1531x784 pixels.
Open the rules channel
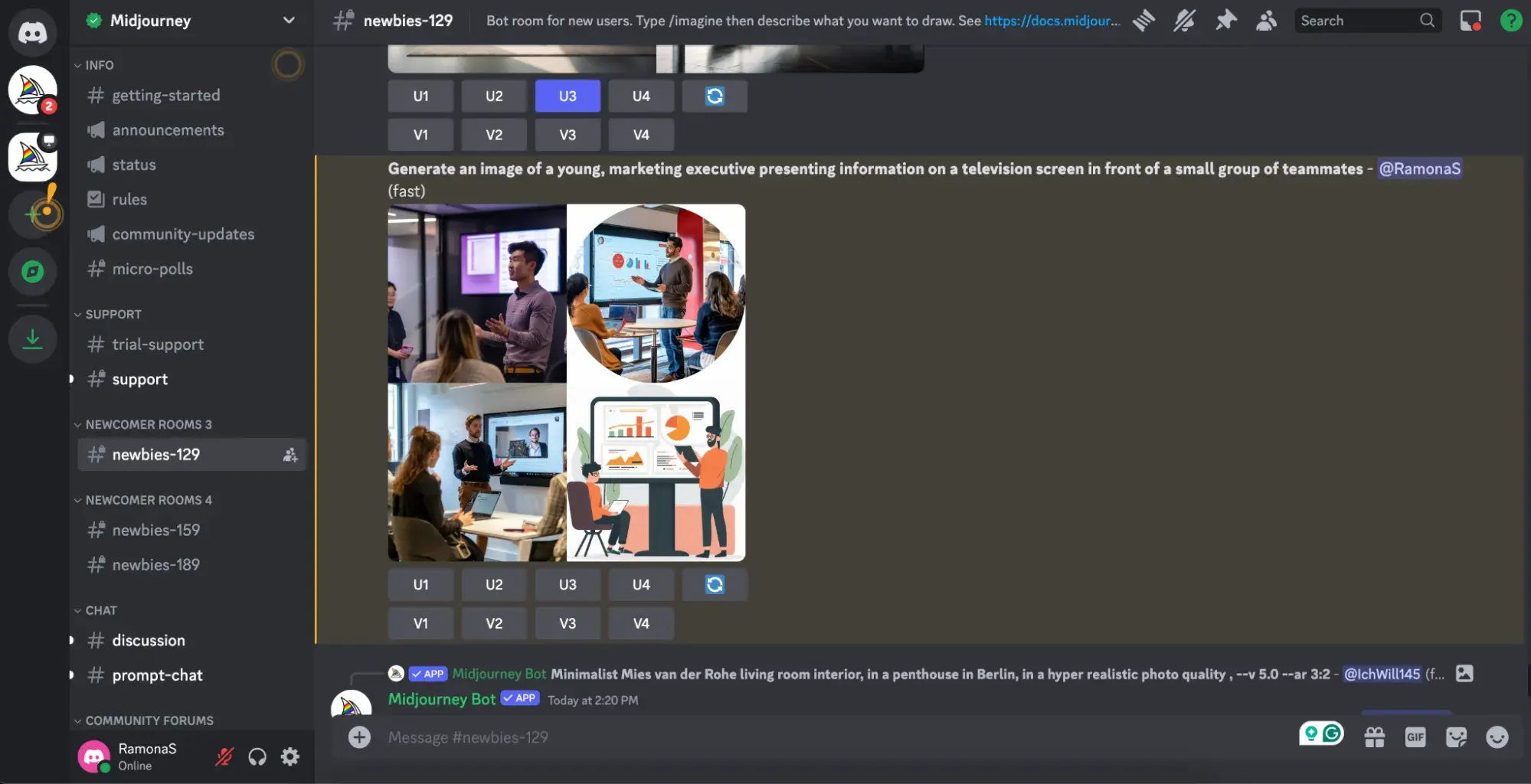(191, 199)
